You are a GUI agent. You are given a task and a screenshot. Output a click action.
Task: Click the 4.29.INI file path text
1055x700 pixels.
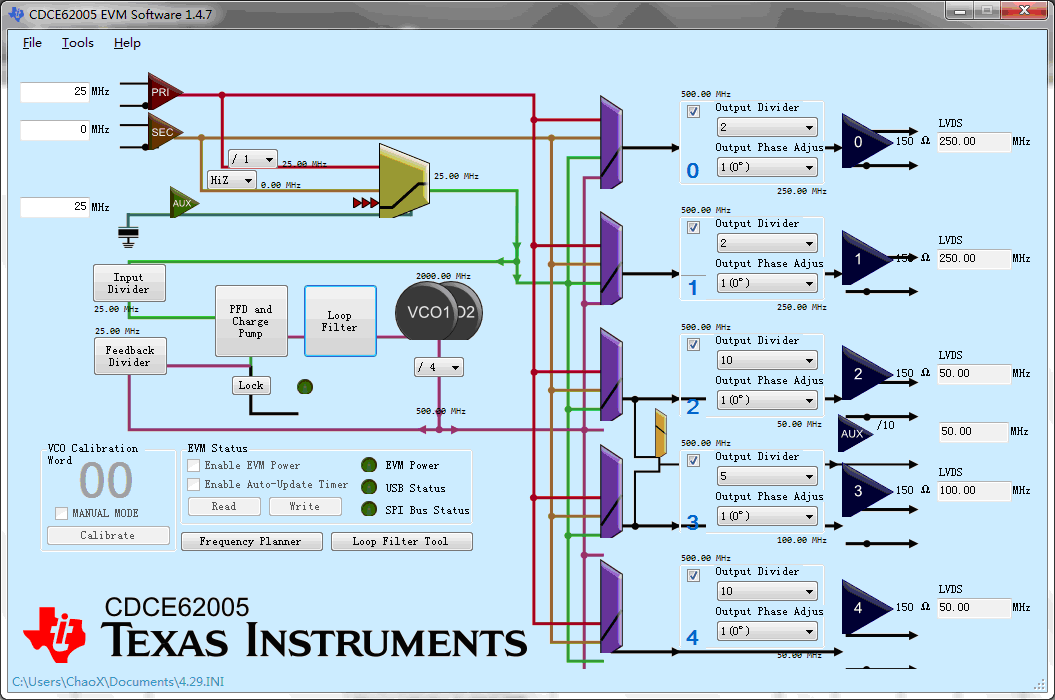pyautogui.click(x=118, y=682)
